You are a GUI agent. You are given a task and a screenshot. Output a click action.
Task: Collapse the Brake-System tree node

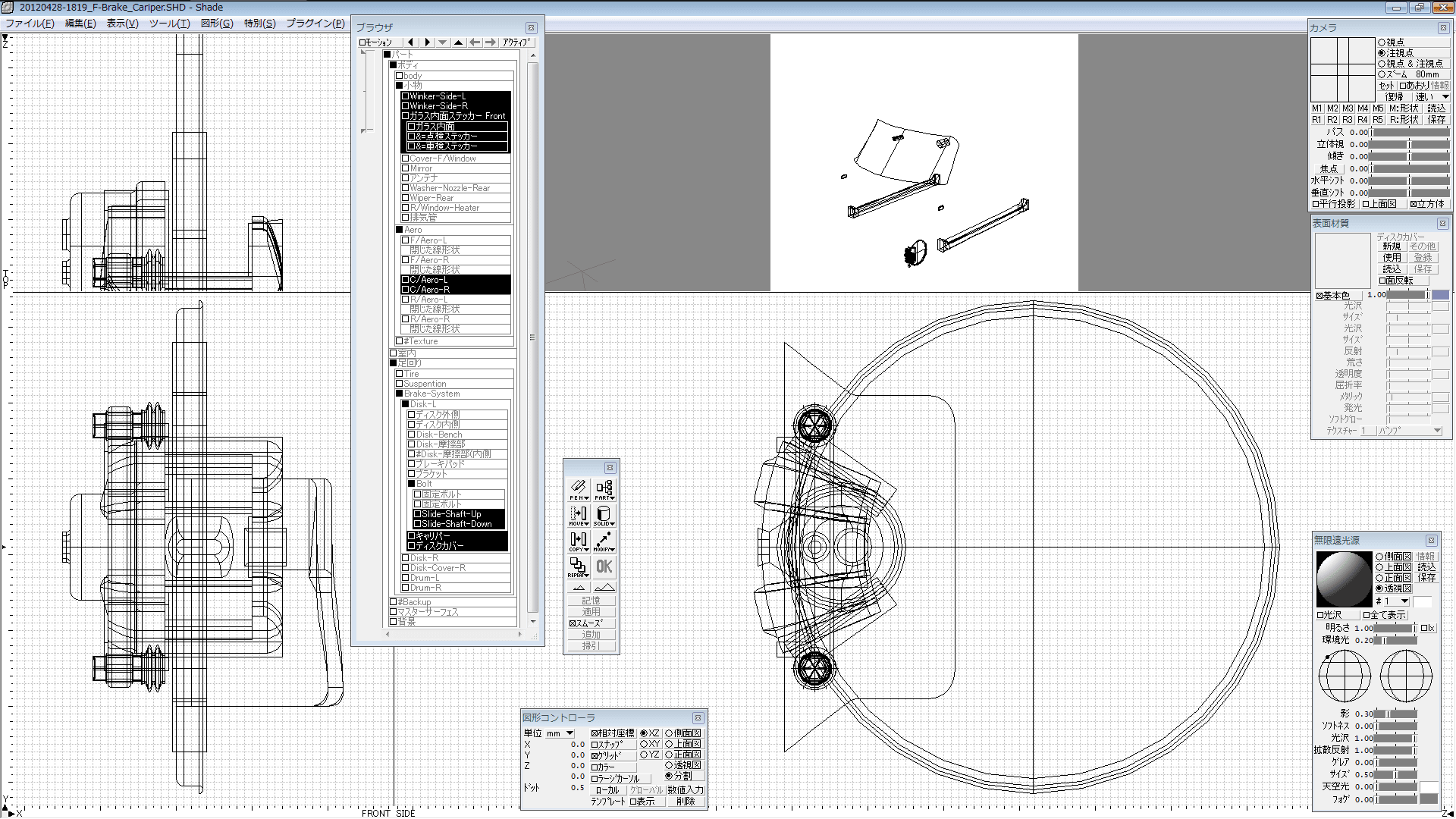pos(400,394)
